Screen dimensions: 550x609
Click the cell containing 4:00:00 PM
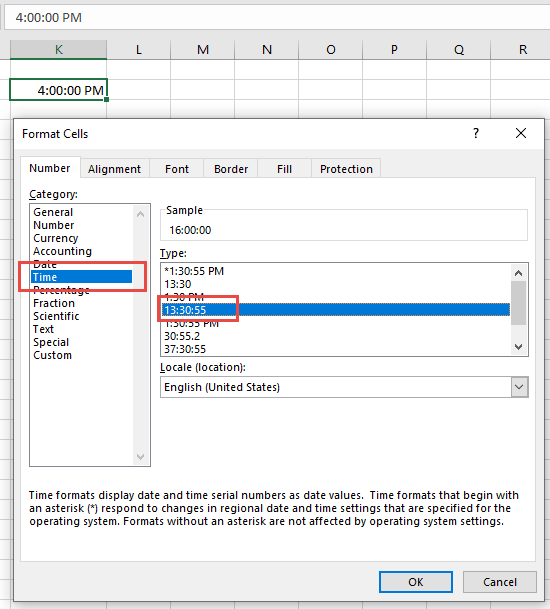[58, 90]
